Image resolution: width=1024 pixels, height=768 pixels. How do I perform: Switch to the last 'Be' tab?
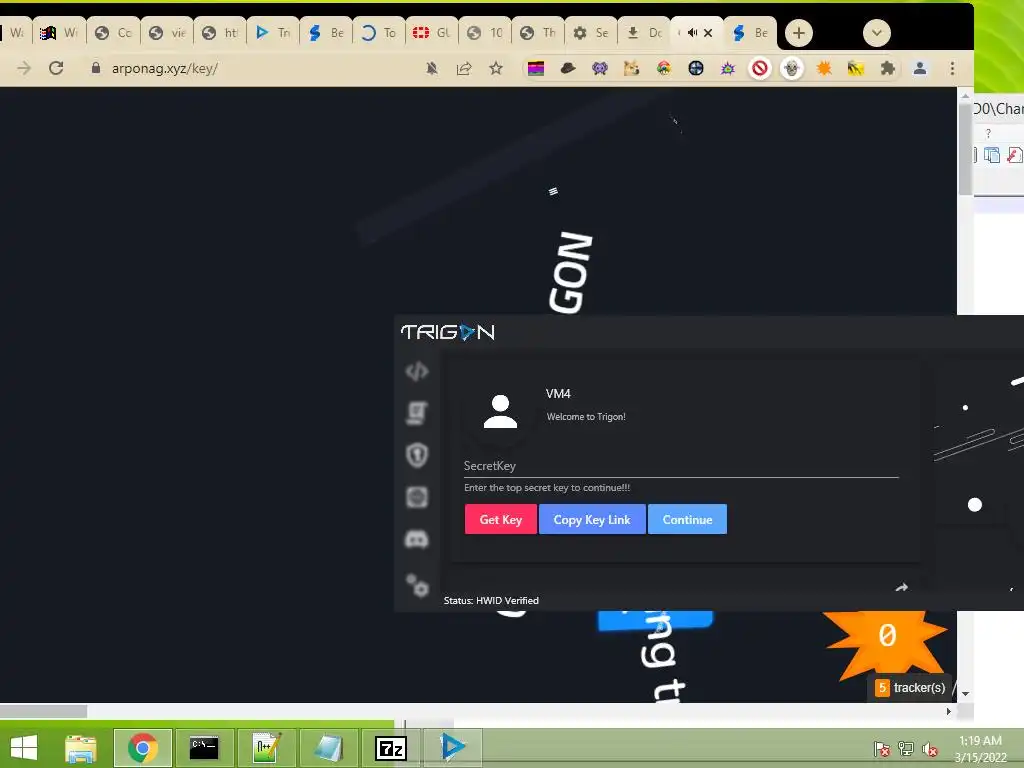750,33
